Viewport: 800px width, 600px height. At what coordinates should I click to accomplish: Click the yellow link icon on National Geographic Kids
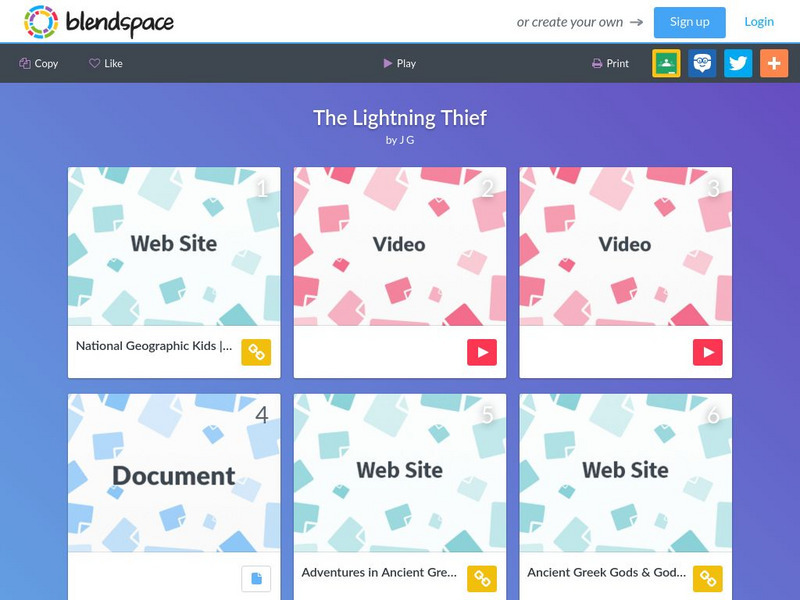coord(256,352)
